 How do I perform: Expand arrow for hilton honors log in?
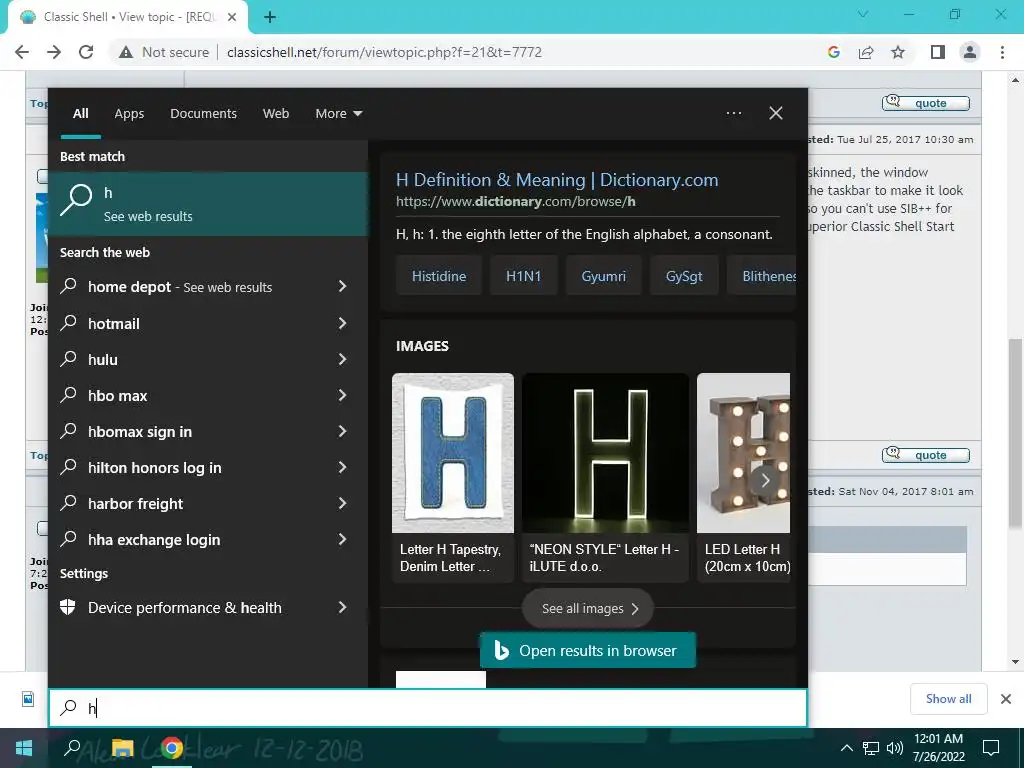[x=342, y=467]
